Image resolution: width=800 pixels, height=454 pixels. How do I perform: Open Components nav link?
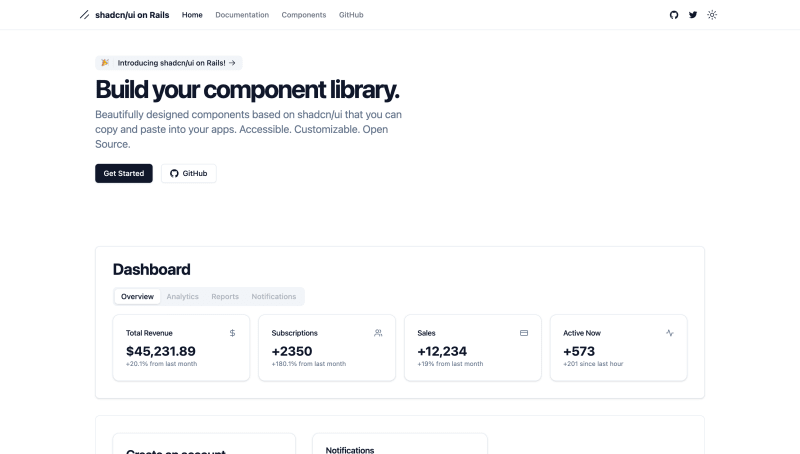(304, 15)
